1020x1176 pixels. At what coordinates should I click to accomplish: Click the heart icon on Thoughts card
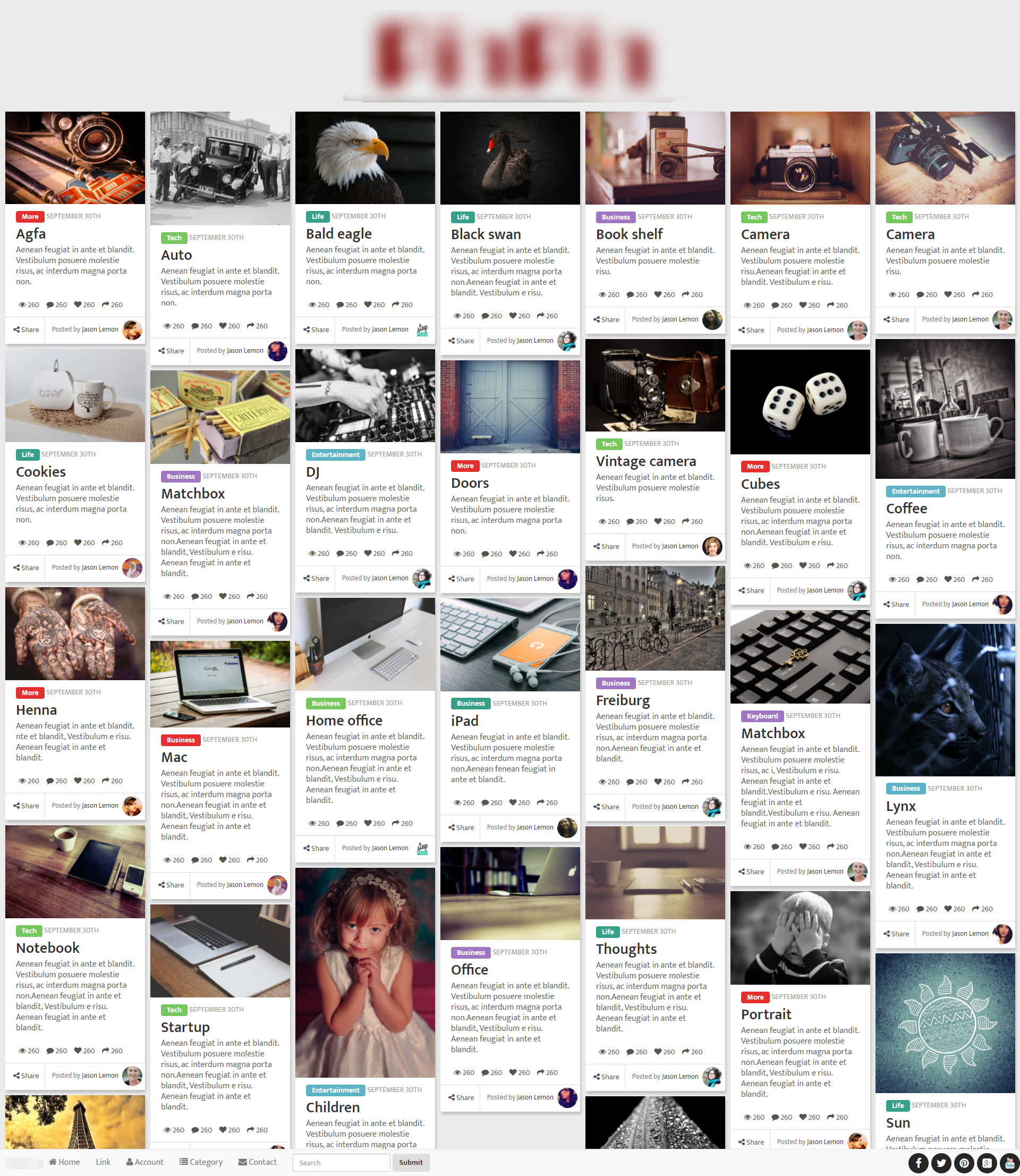[658, 1051]
